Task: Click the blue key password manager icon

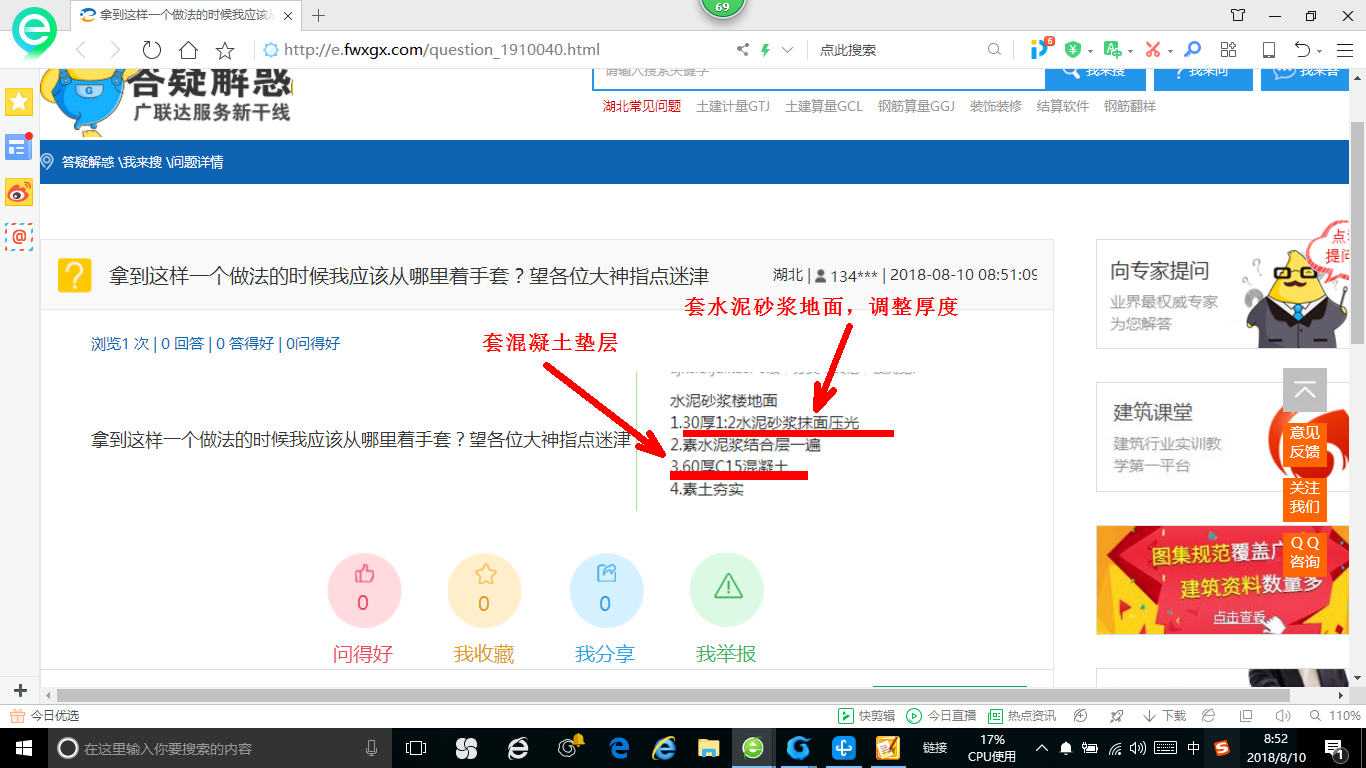Action: tap(1192, 50)
